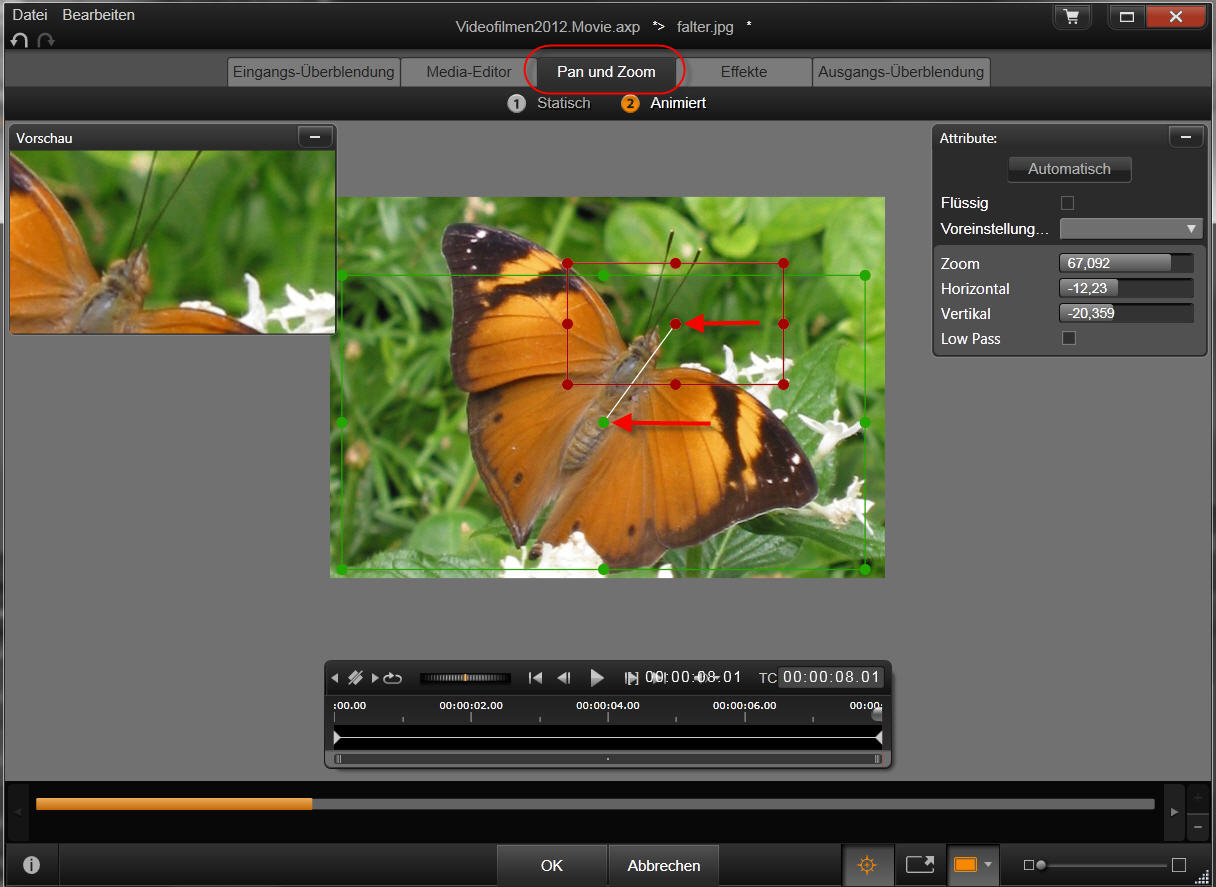Enable the Flüssig checkbox

(1067, 203)
